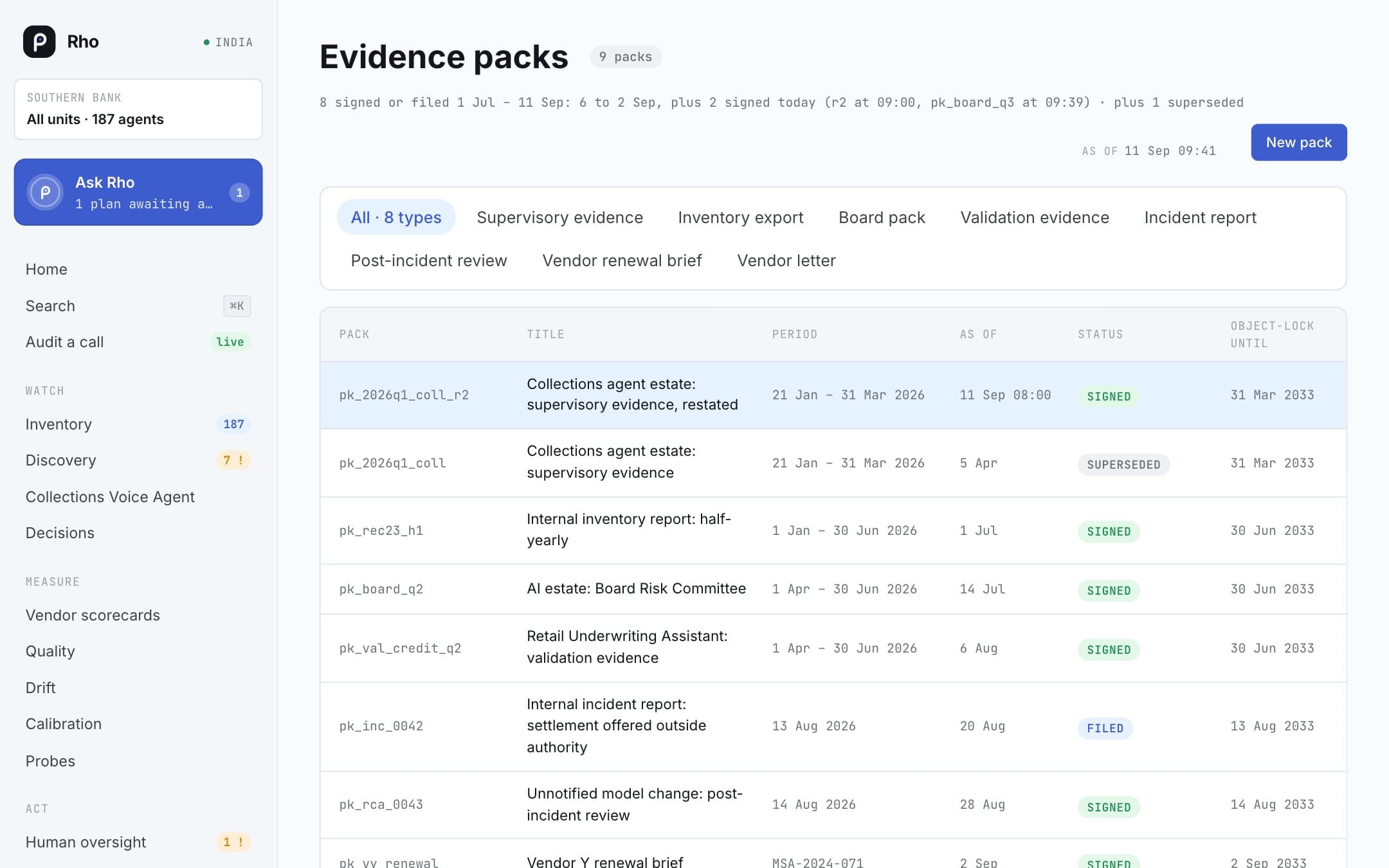
Task: Click title 'AI estate: Board Risk Committee'
Action: coord(636,588)
